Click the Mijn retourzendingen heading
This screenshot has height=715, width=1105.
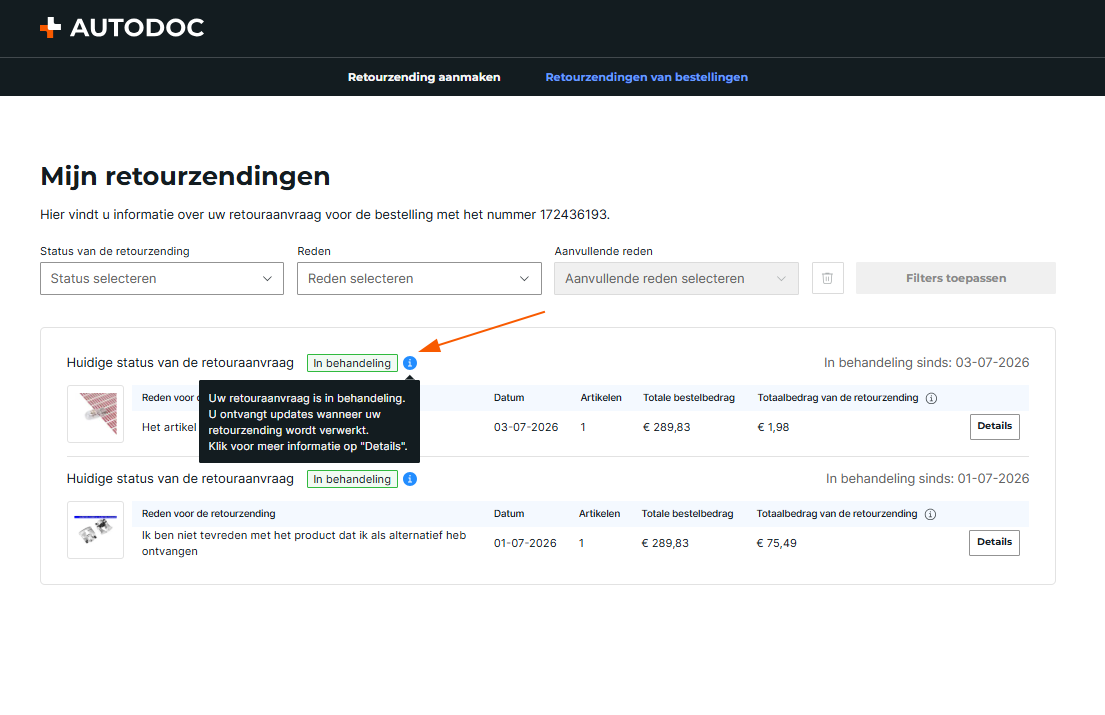coord(185,176)
